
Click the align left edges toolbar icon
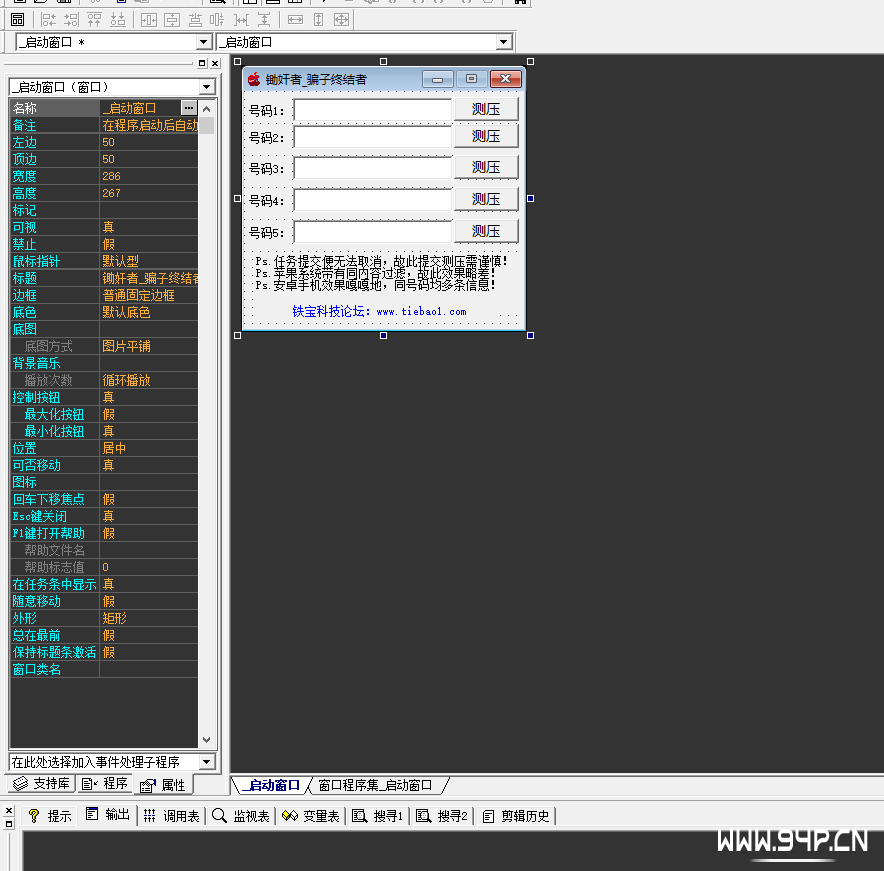(x=48, y=20)
